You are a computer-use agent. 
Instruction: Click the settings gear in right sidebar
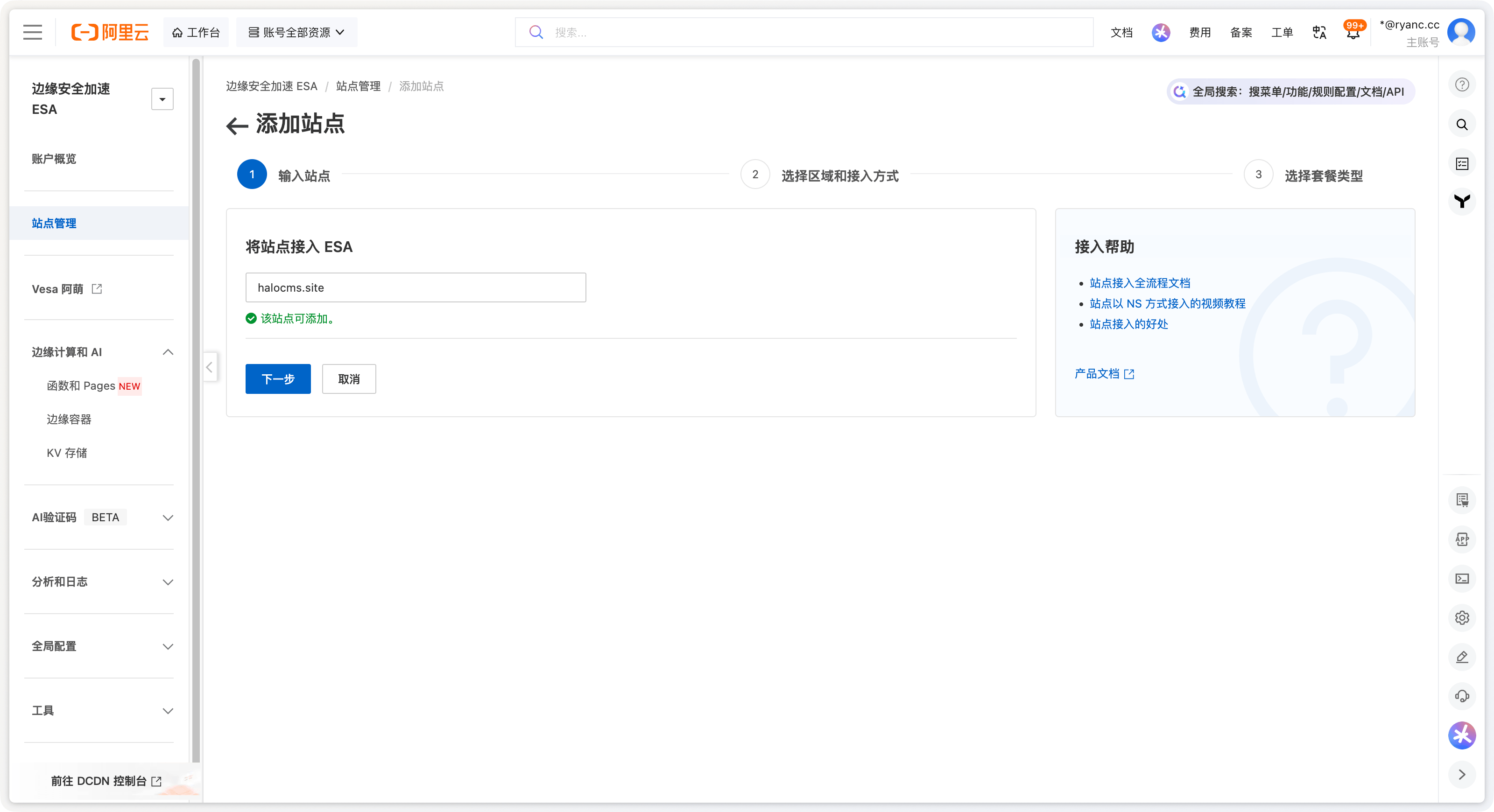[1461, 618]
